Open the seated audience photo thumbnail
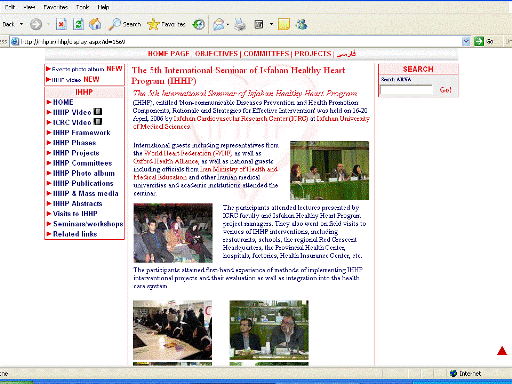Viewport: 512px width, 384px height. (173, 233)
